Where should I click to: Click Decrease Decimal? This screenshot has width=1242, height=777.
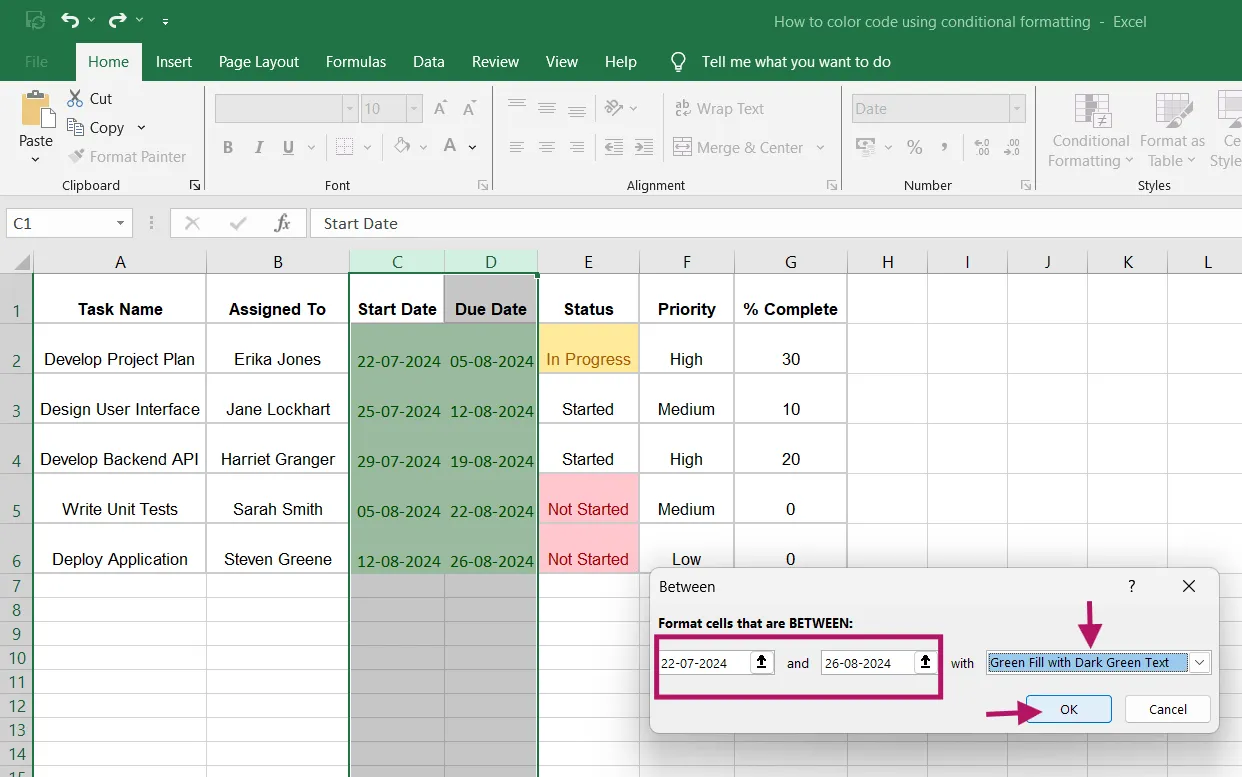click(1011, 147)
